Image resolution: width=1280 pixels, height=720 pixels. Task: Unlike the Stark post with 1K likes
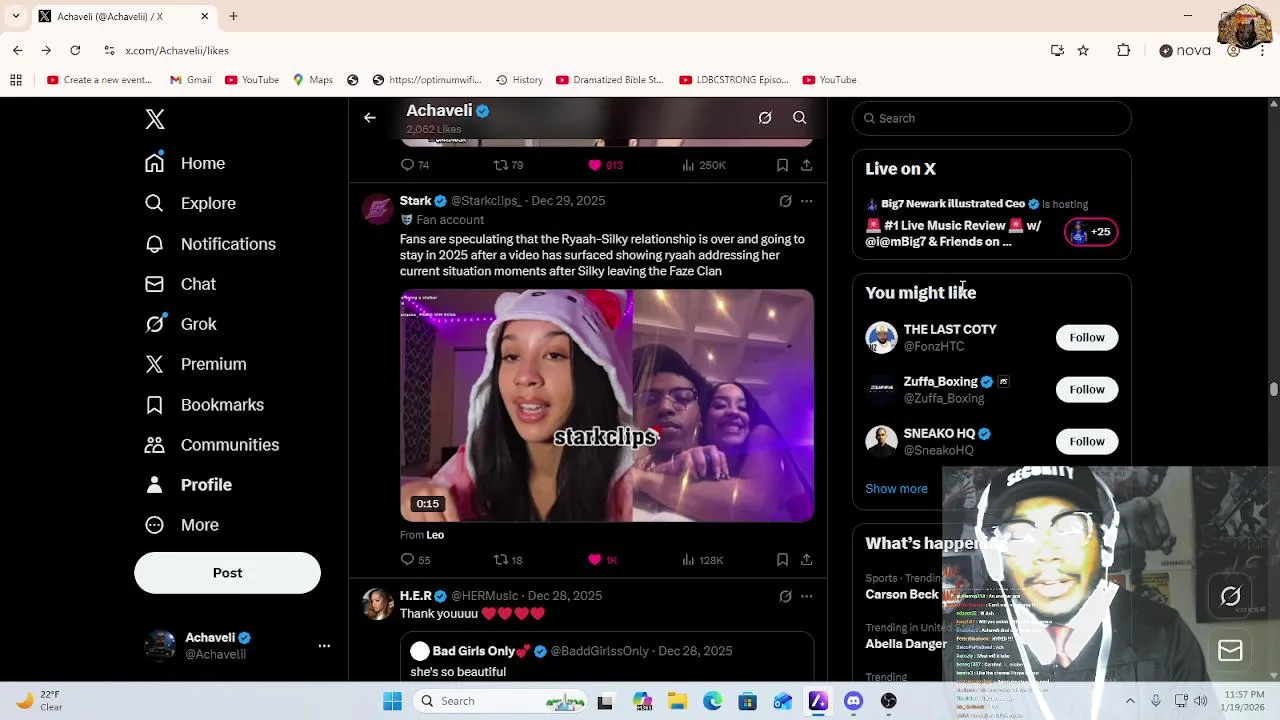[x=602, y=560]
